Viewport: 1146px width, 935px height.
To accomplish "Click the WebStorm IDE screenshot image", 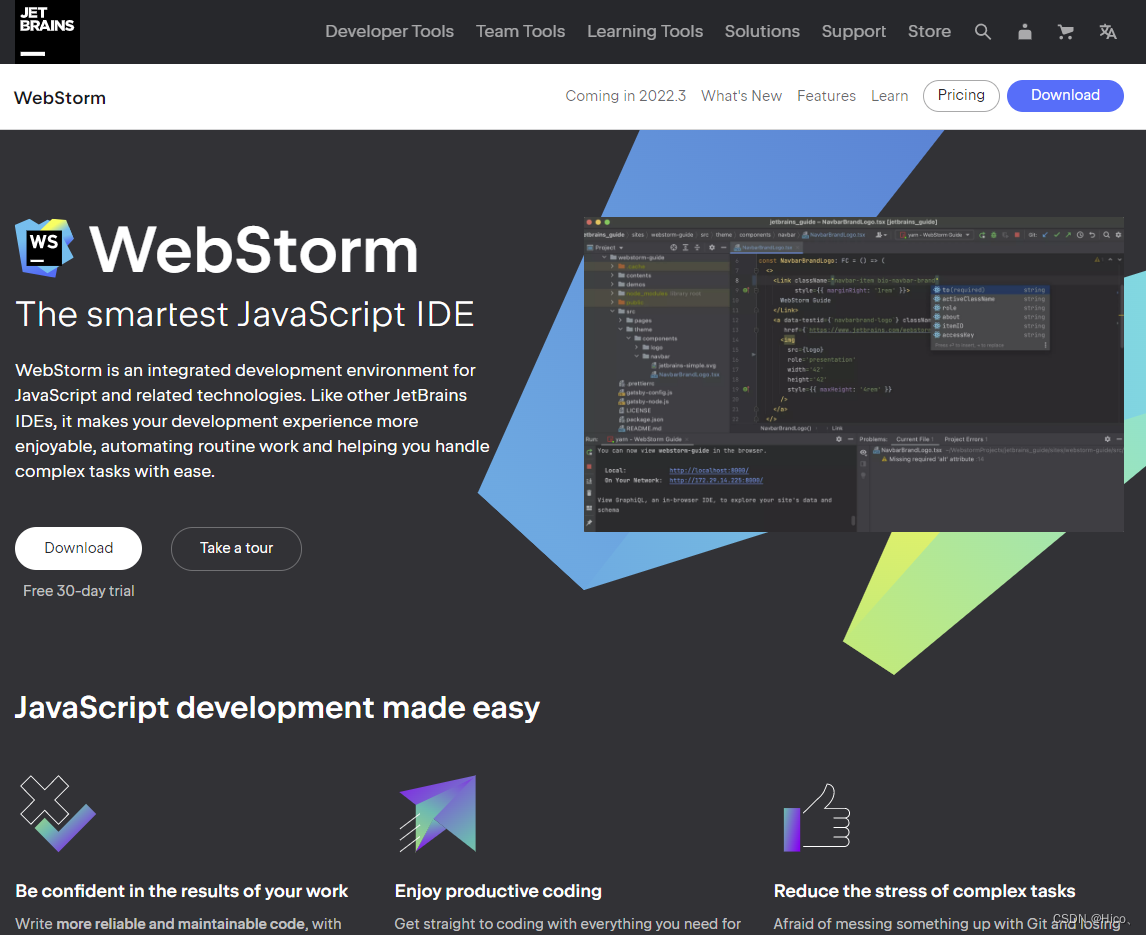I will tap(853, 374).
